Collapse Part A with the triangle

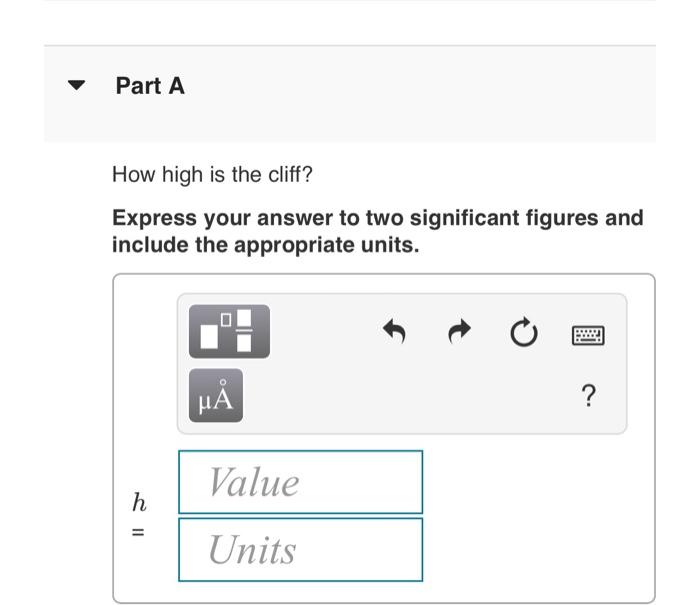point(76,85)
